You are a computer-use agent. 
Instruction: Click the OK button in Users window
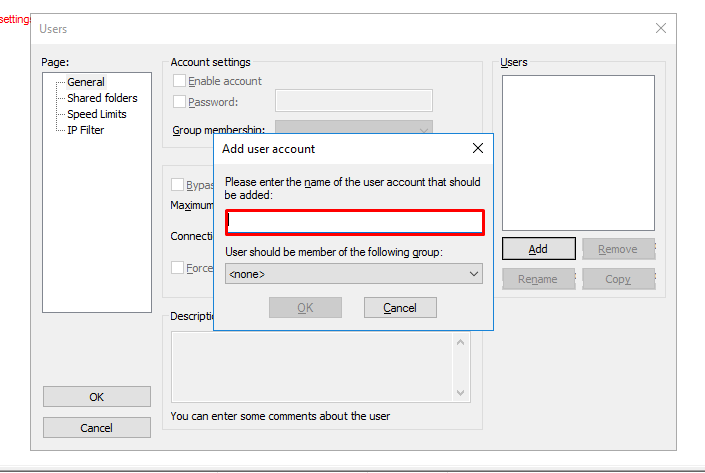coord(96,397)
